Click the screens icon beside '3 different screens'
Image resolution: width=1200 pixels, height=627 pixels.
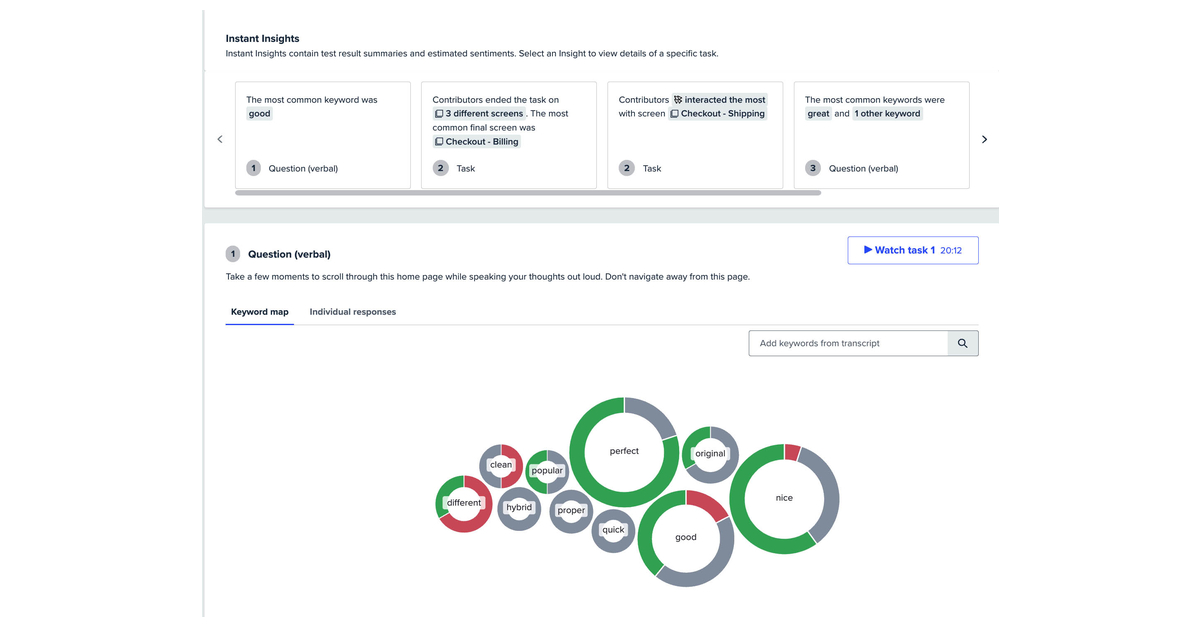pos(439,114)
